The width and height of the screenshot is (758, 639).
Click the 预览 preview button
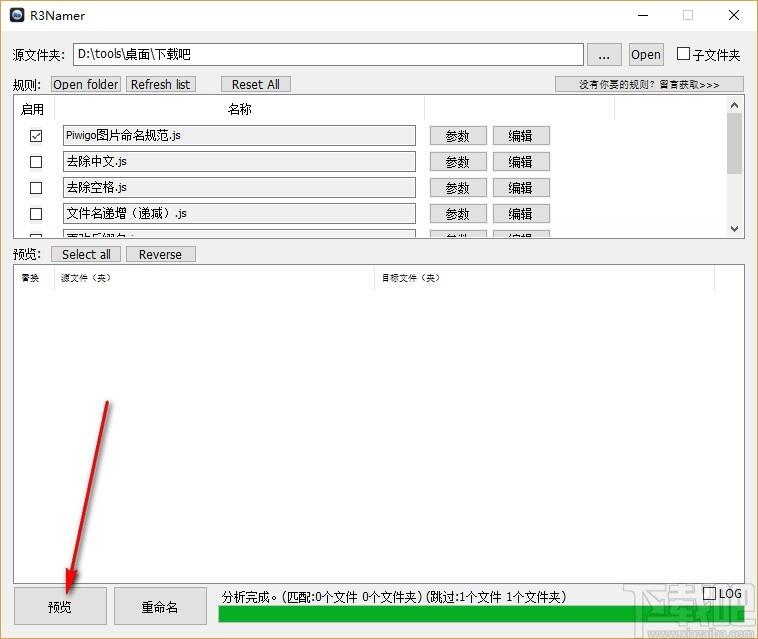pos(60,606)
